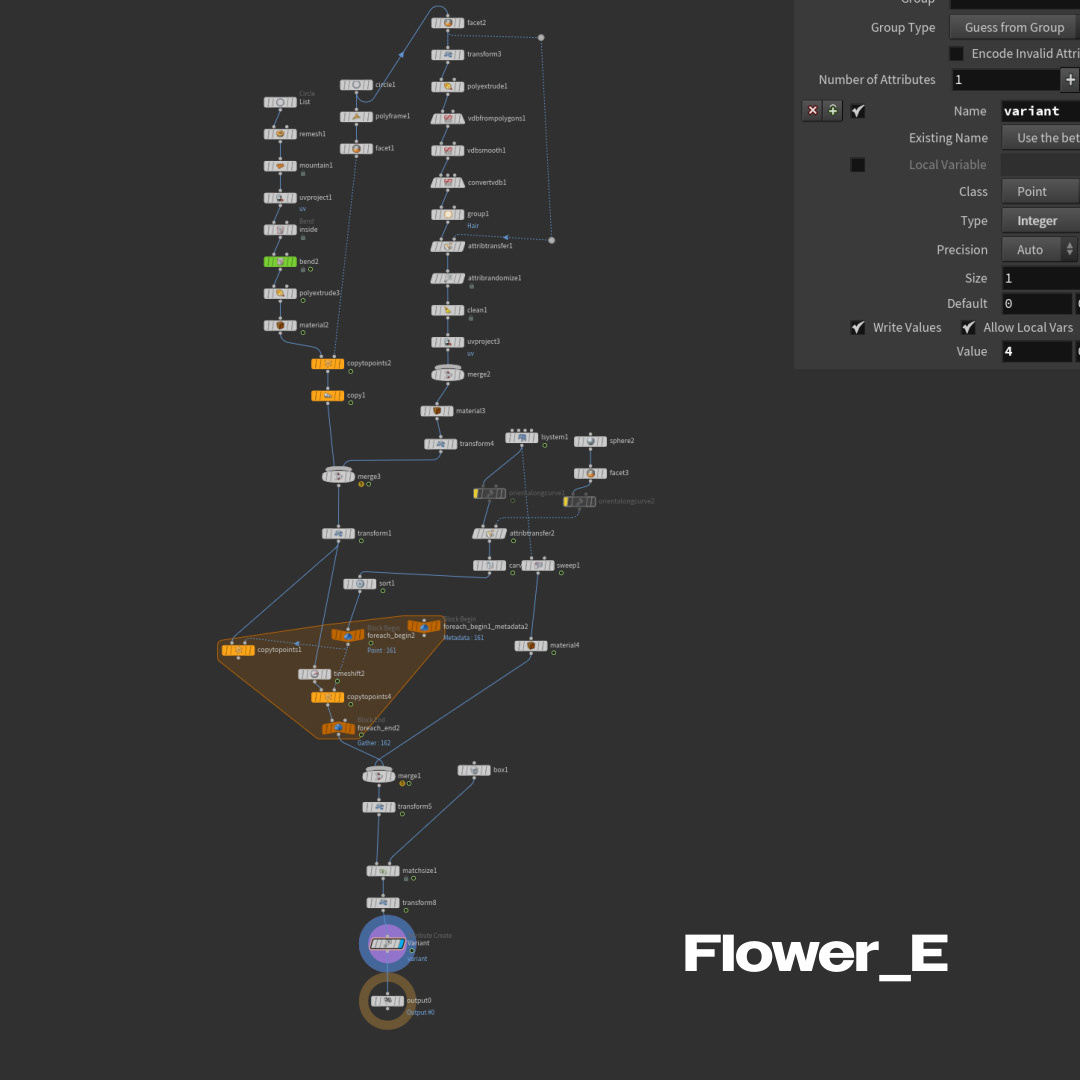Select the merge2 node
Viewport: 1080px width, 1080px height.
pyautogui.click(x=448, y=374)
